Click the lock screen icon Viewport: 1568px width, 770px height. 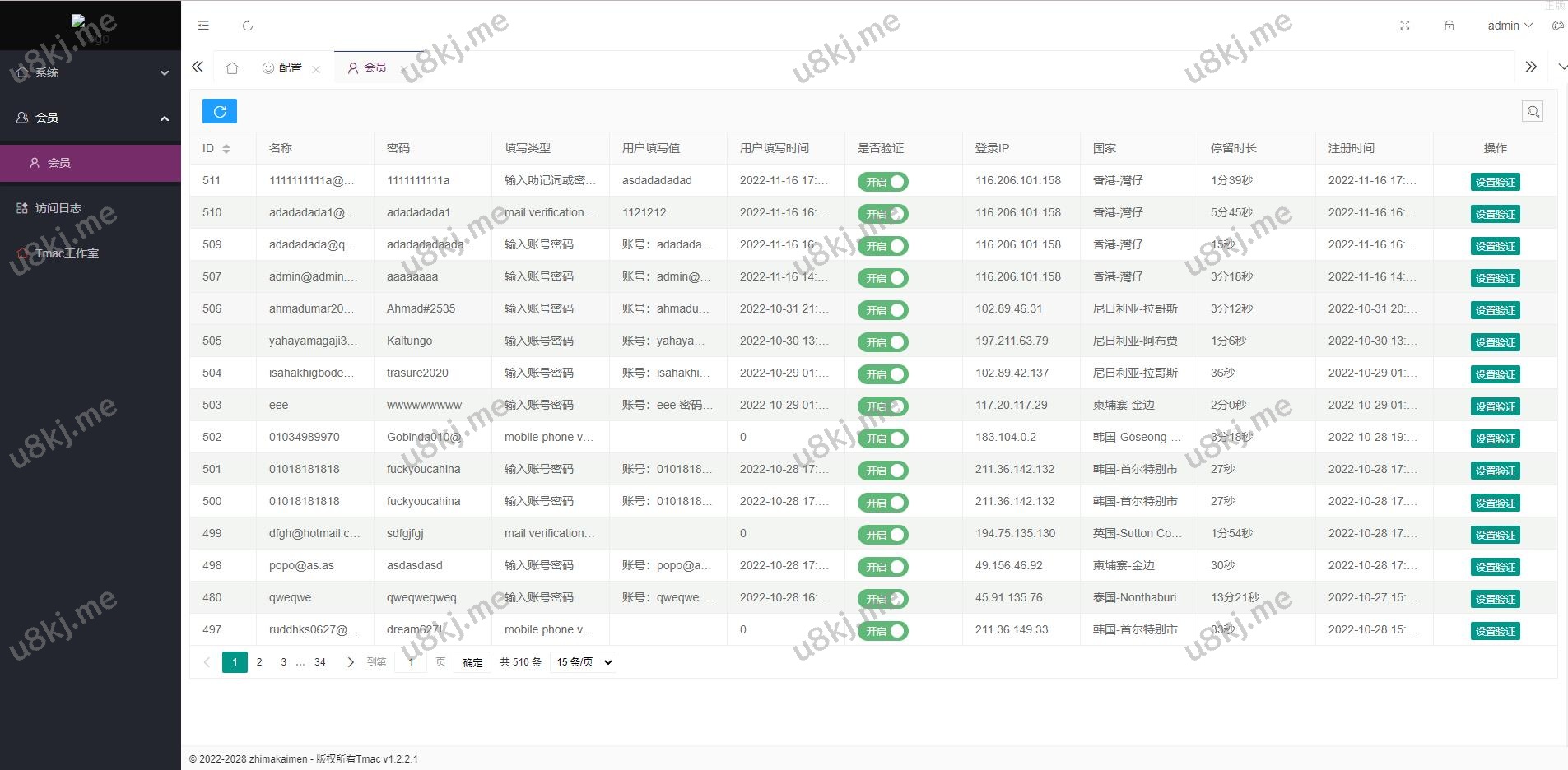[x=1449, y=26]
